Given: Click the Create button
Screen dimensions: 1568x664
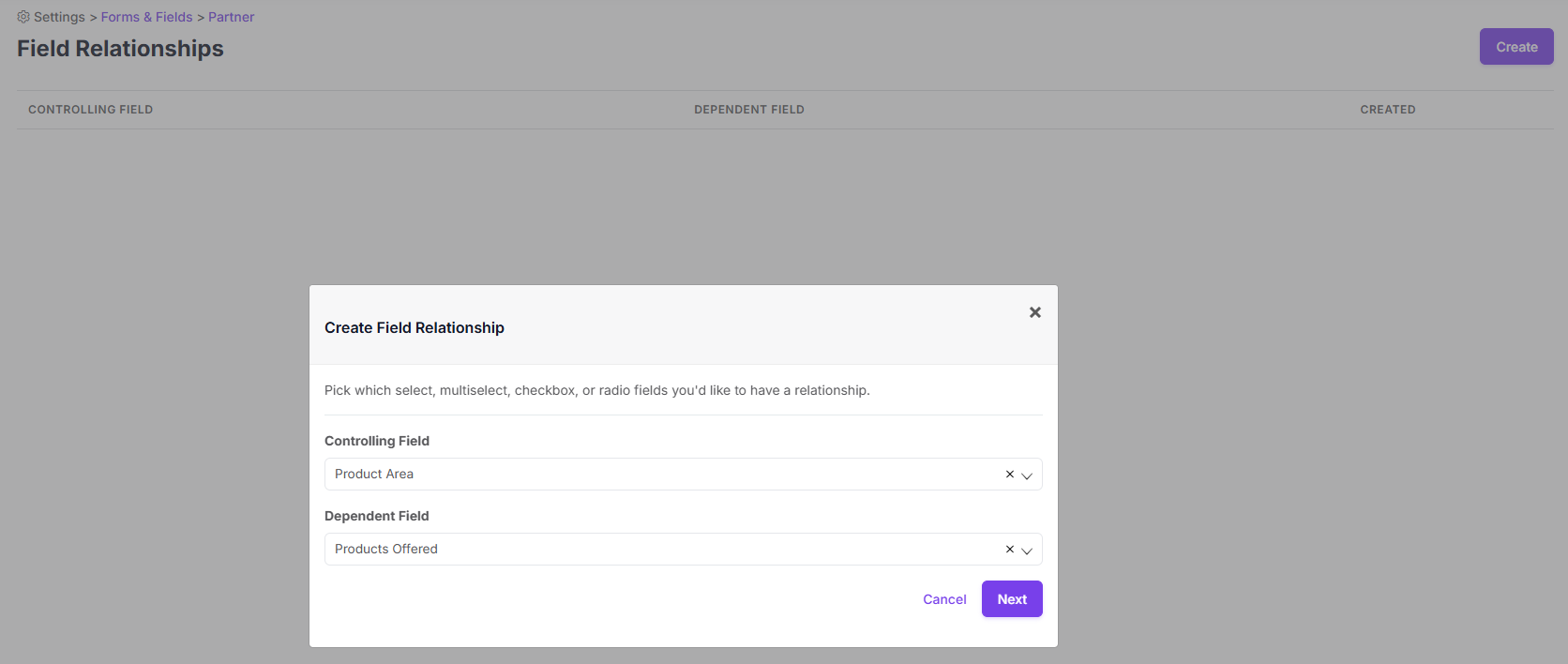Looking at the screenshot, I should click(x=1516, y=47).
